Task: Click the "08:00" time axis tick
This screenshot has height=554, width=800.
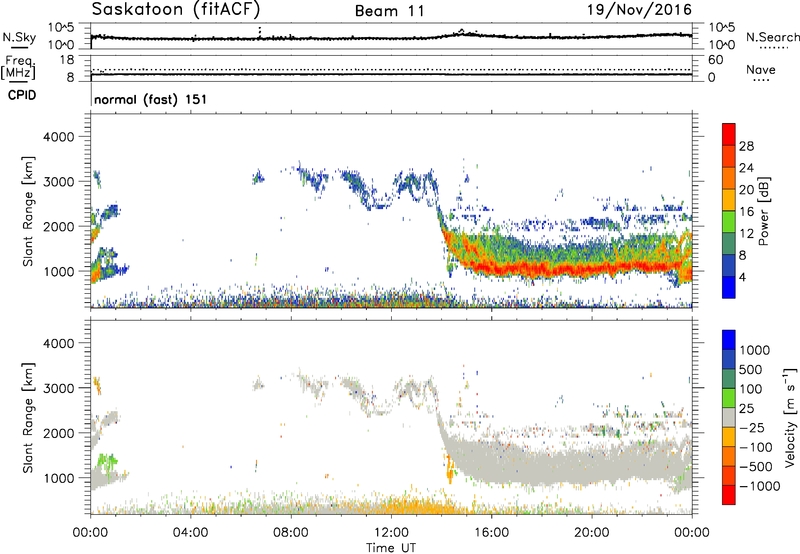Action: pos(291,533)
